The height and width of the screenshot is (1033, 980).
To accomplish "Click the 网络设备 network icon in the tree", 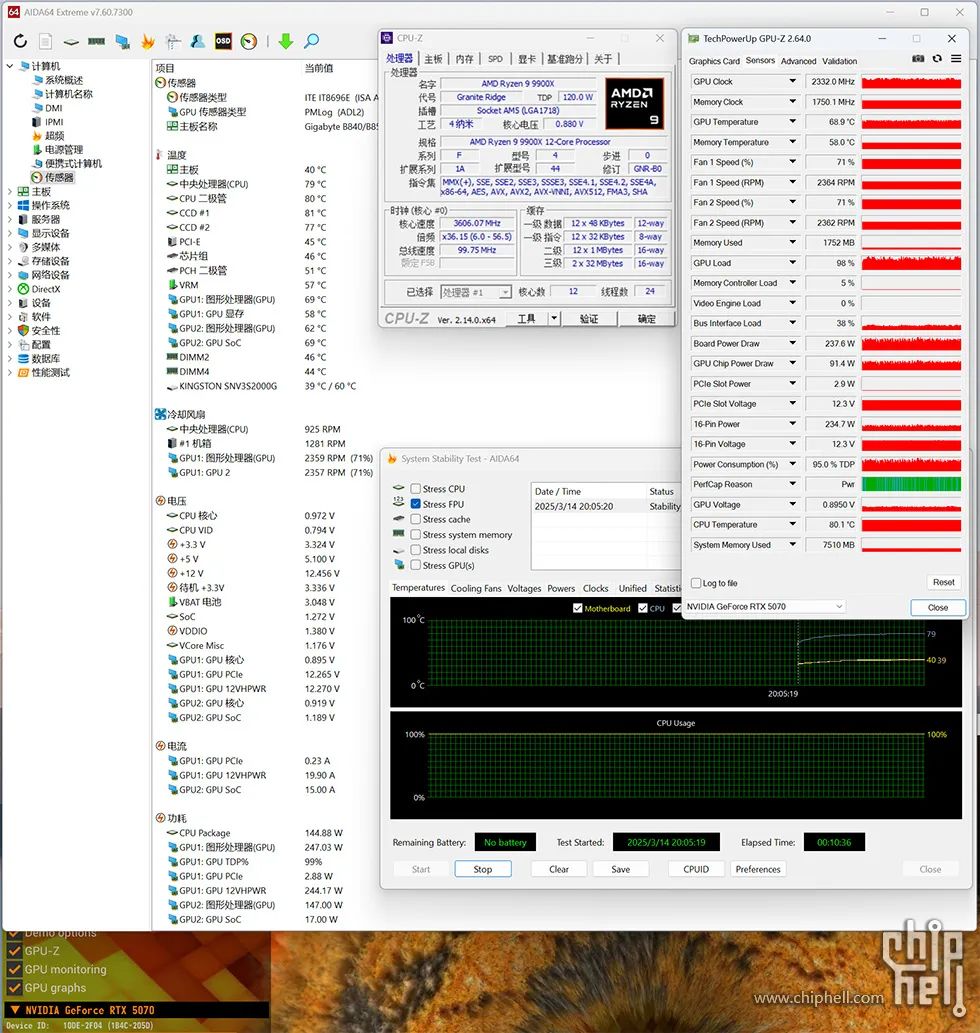I will tap(24, 275).
